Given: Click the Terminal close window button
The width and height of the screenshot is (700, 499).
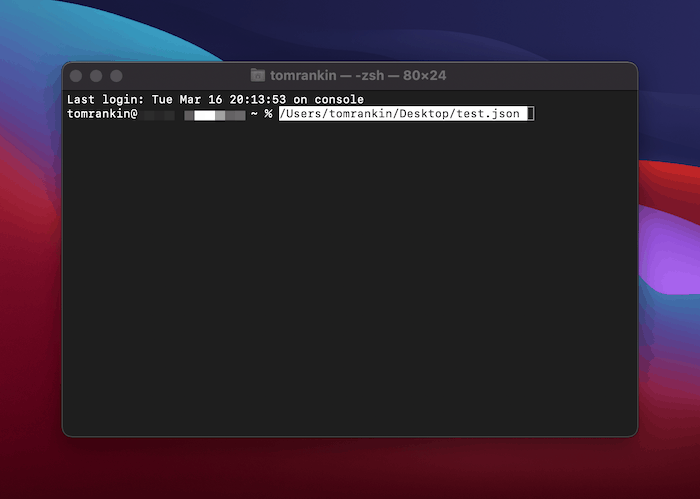Looking at the screenshot, I should (x=76, y=76).
